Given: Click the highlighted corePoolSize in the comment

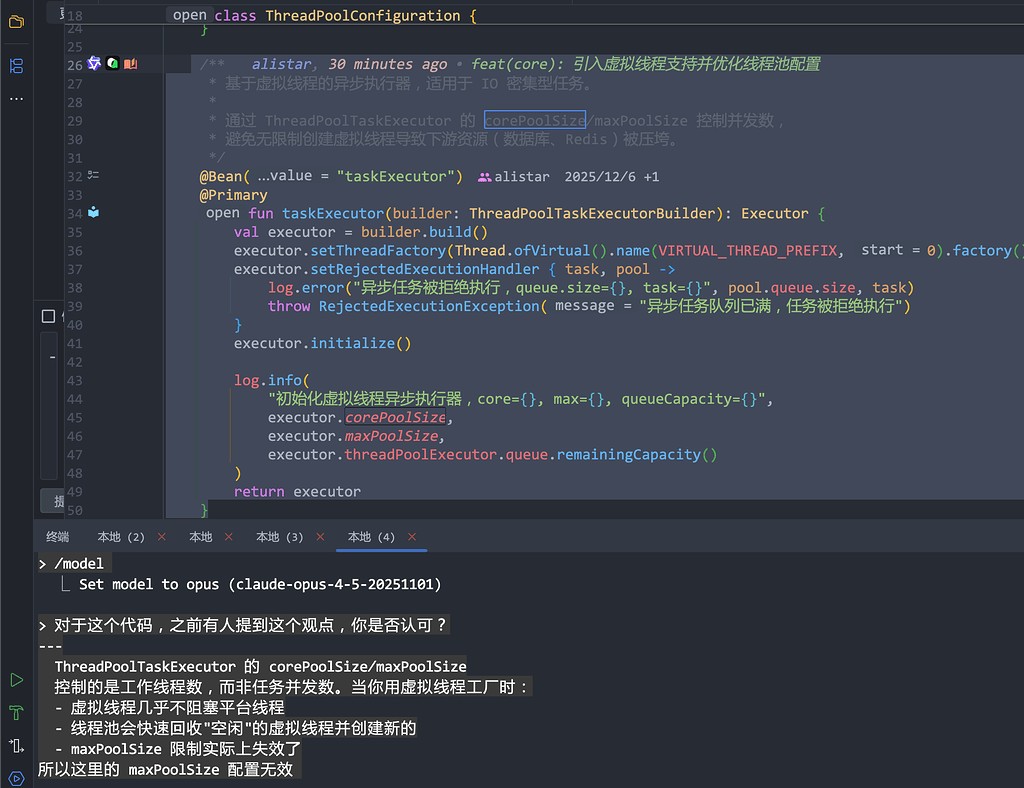Looking at the screenshot, I should tap(534, 120).
